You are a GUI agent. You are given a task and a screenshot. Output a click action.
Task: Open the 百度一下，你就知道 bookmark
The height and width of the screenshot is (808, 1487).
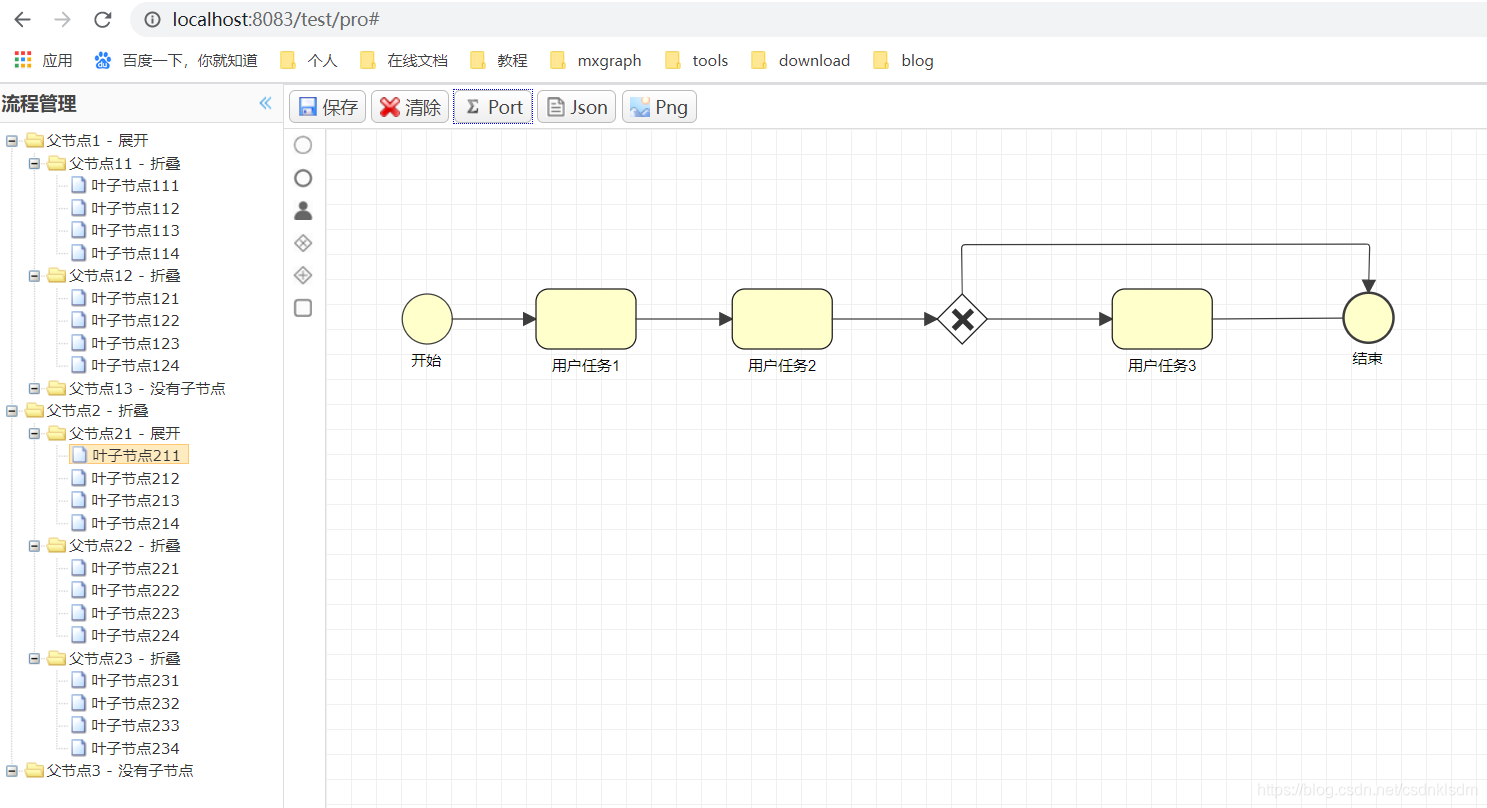tap(176, 60)
